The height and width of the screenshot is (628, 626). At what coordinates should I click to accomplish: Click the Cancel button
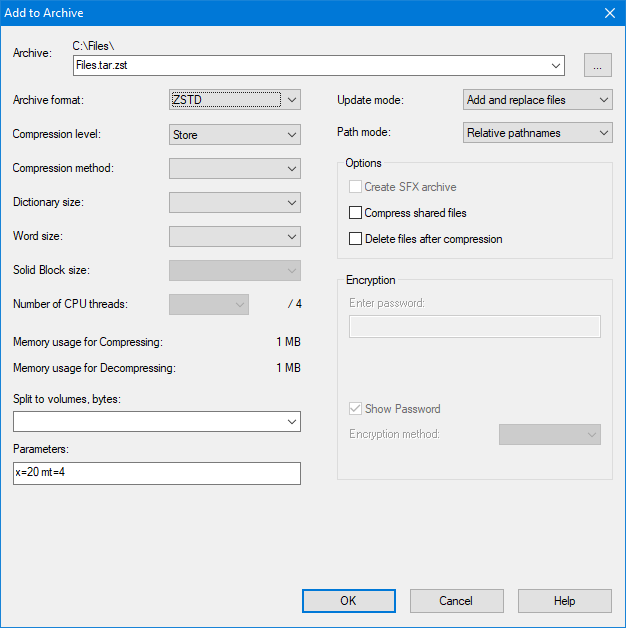(456, 601)
